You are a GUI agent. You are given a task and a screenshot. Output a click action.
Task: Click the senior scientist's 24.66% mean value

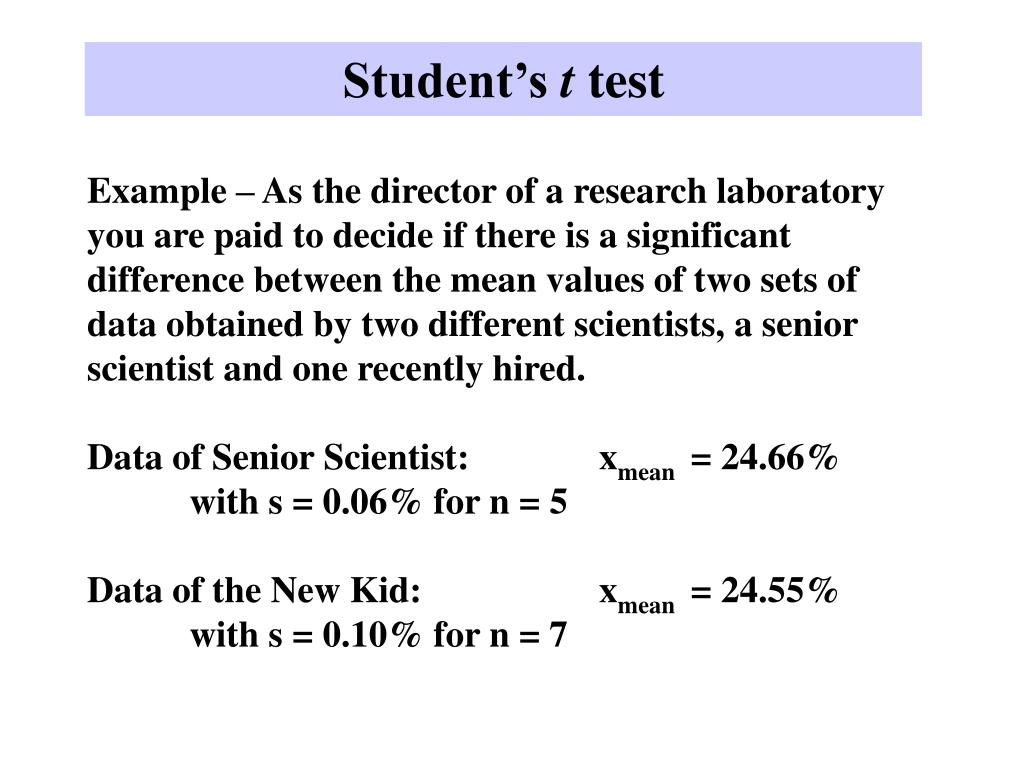(778, 458)
